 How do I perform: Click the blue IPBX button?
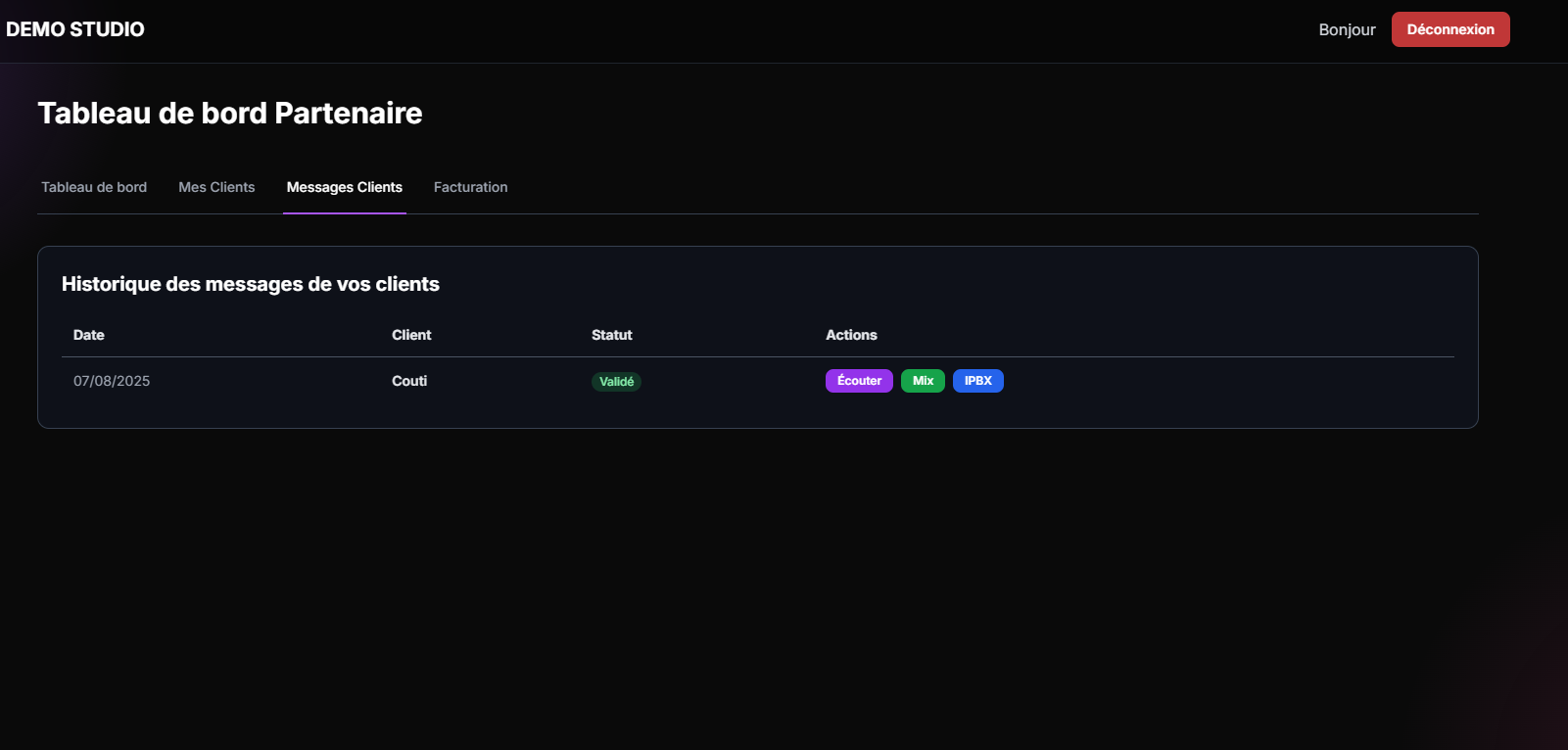coord(977,381)
